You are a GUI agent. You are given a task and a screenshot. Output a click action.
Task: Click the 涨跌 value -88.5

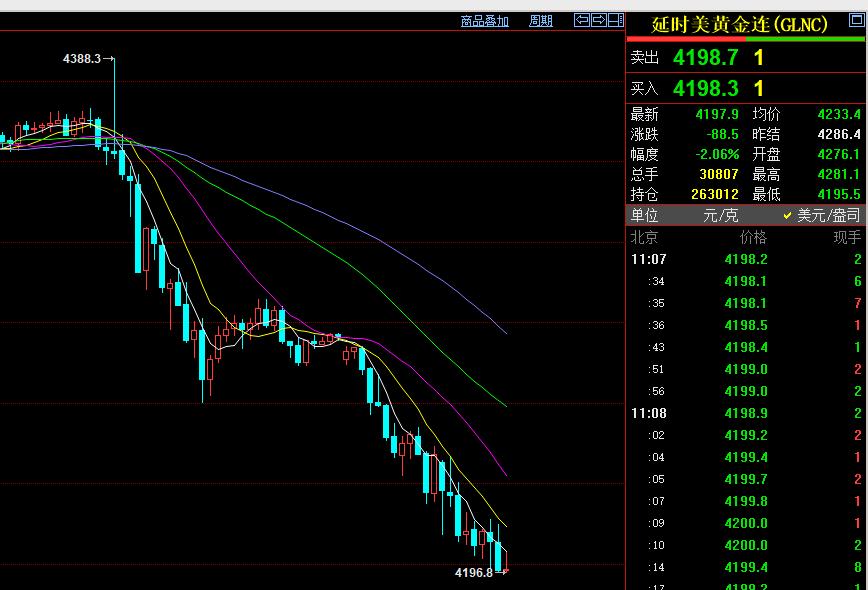pos(722,134)
